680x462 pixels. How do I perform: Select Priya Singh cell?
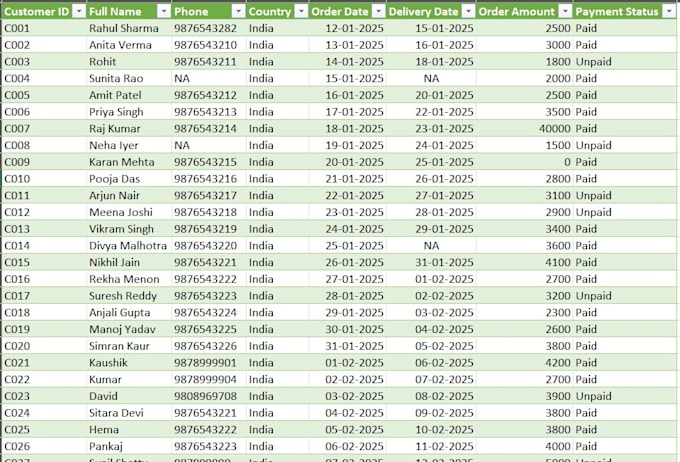pos(129,112)
